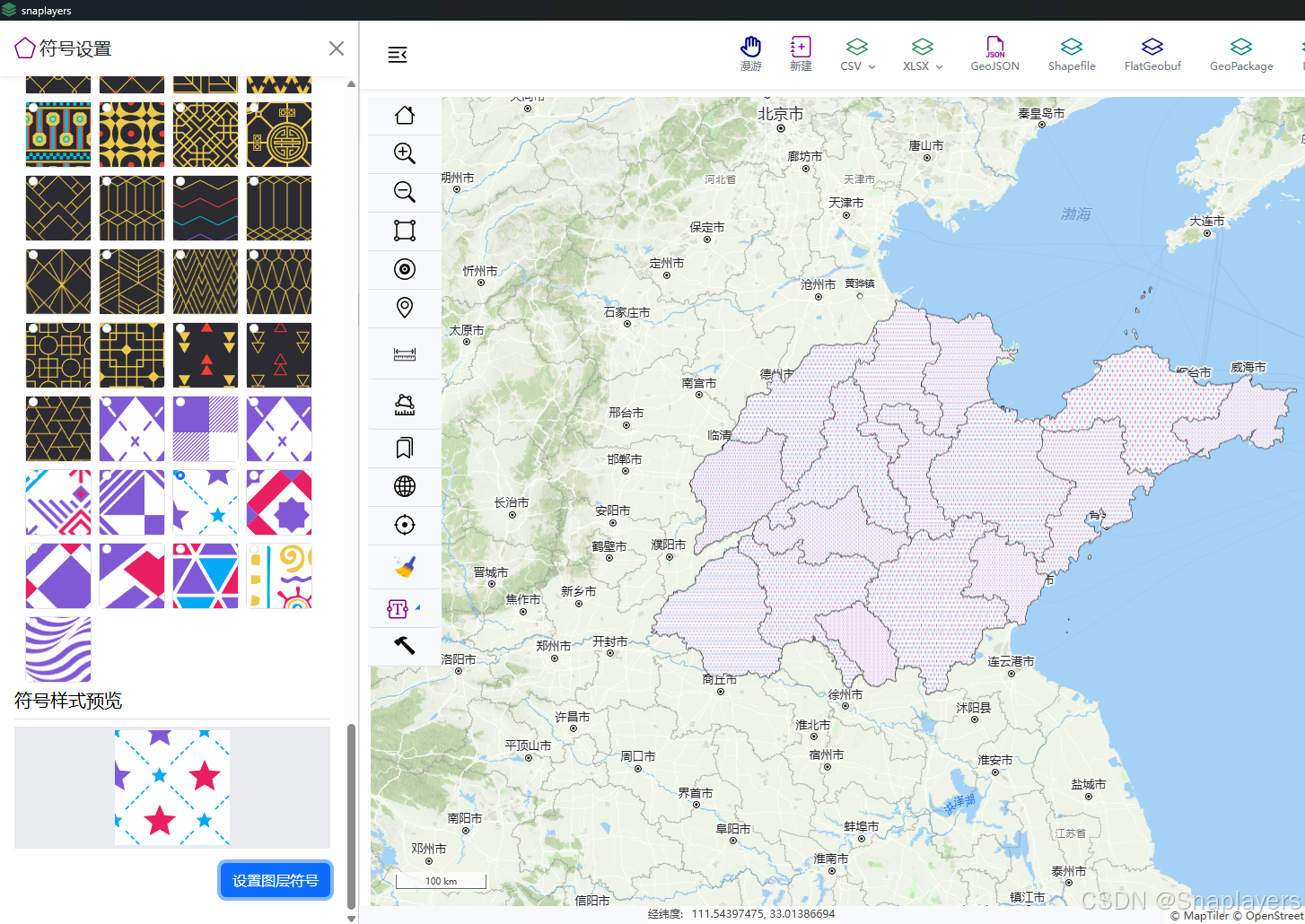This screenshot has width=1305, height=924.
Task: Expand the XLSX dropdown chevron
Action: pos(939,67)
